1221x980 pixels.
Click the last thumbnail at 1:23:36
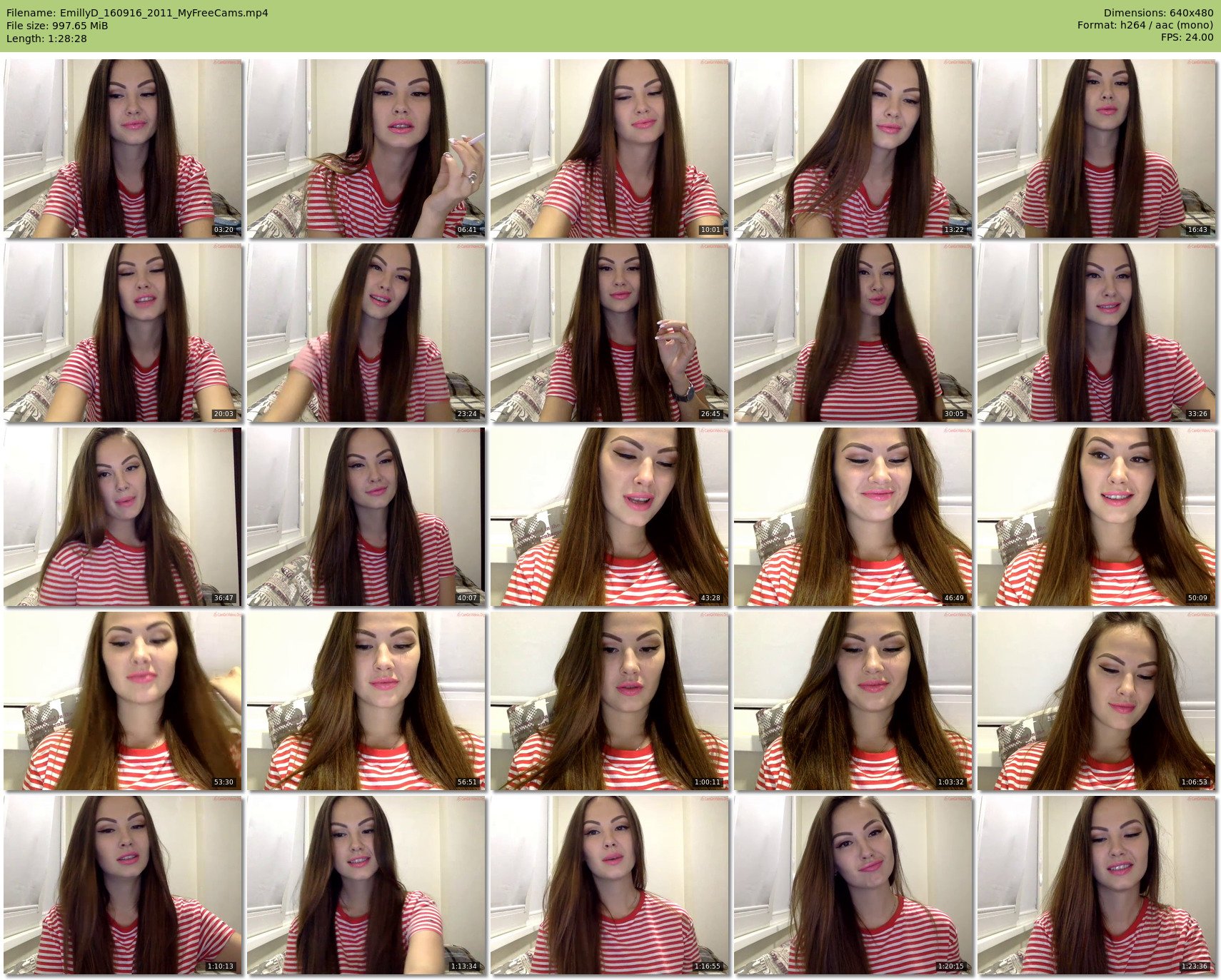pyautogui.click(x=1096, y=885)
